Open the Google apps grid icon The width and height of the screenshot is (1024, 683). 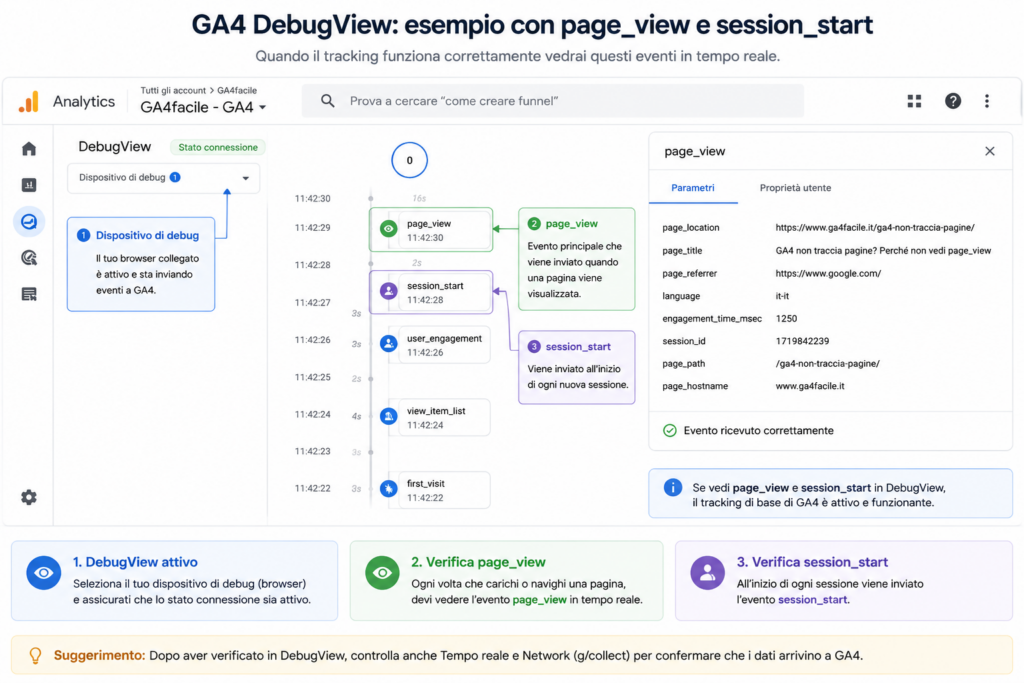pyautogui.click(x=914, y=101)
